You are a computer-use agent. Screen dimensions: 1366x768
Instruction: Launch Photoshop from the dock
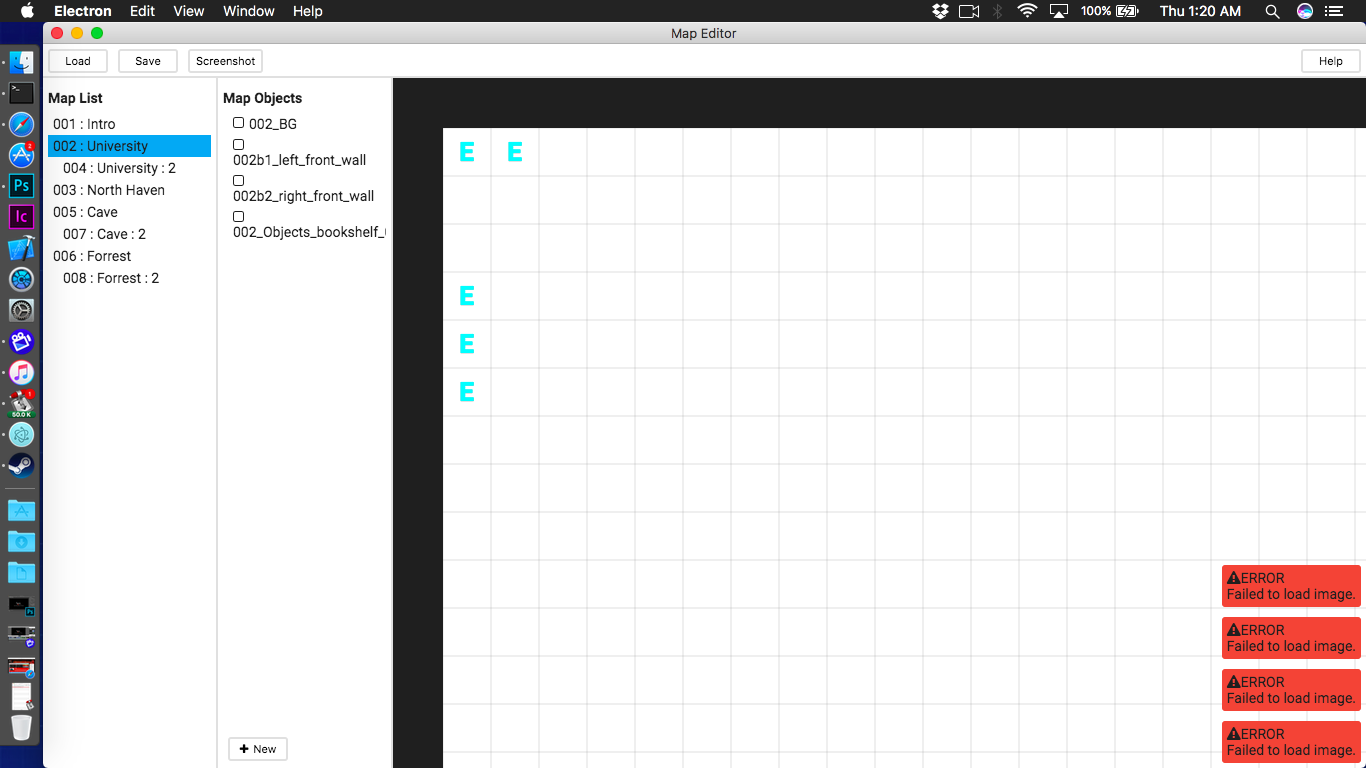coord(21,186)
